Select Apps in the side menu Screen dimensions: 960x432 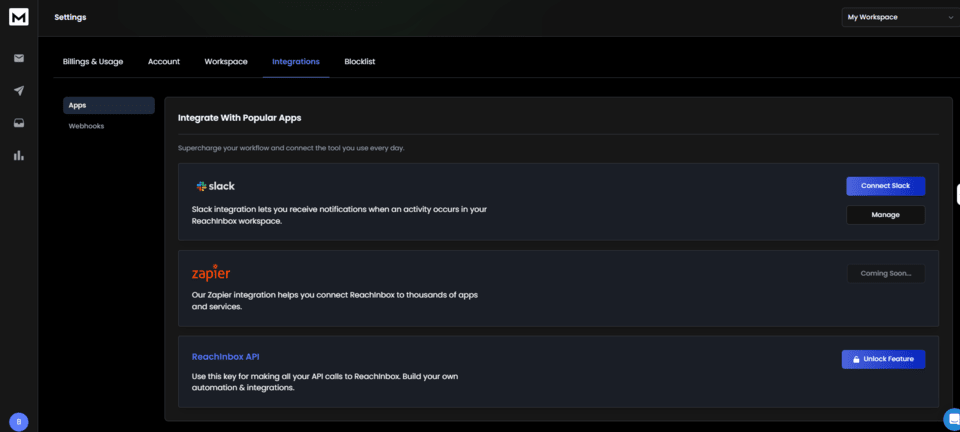click(108, 105)
